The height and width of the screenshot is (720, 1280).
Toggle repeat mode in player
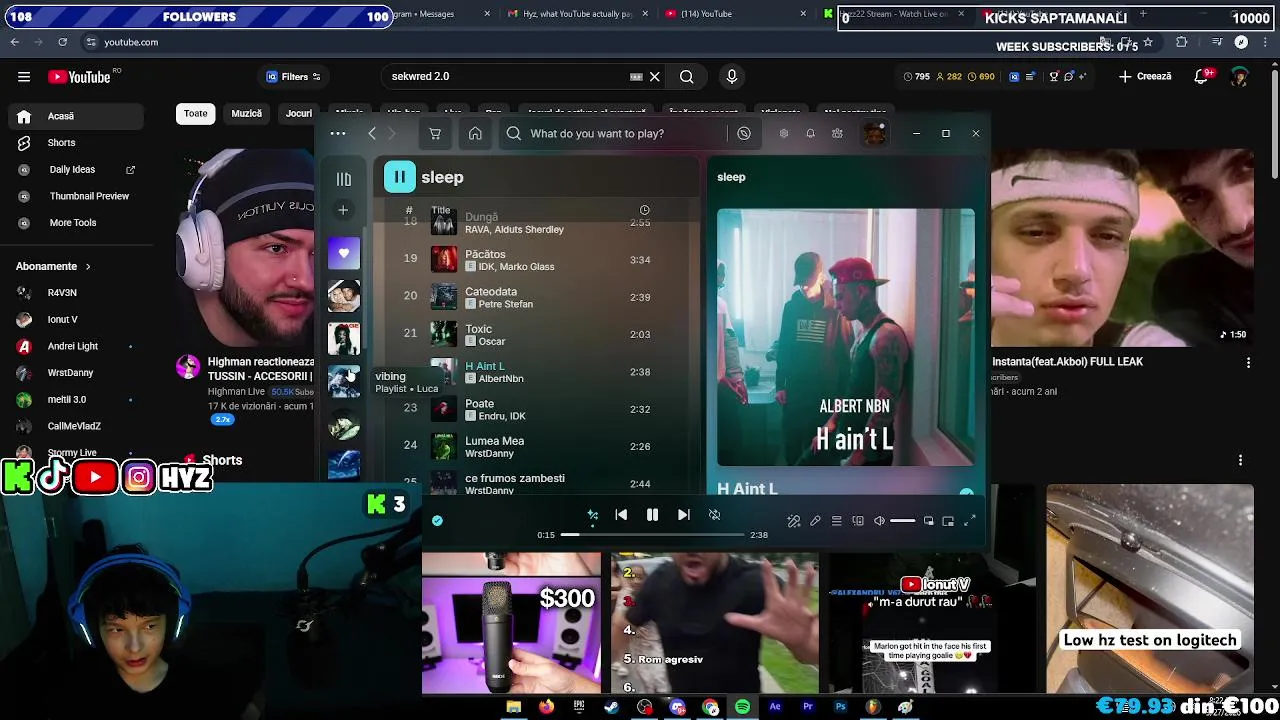[714, 515]
